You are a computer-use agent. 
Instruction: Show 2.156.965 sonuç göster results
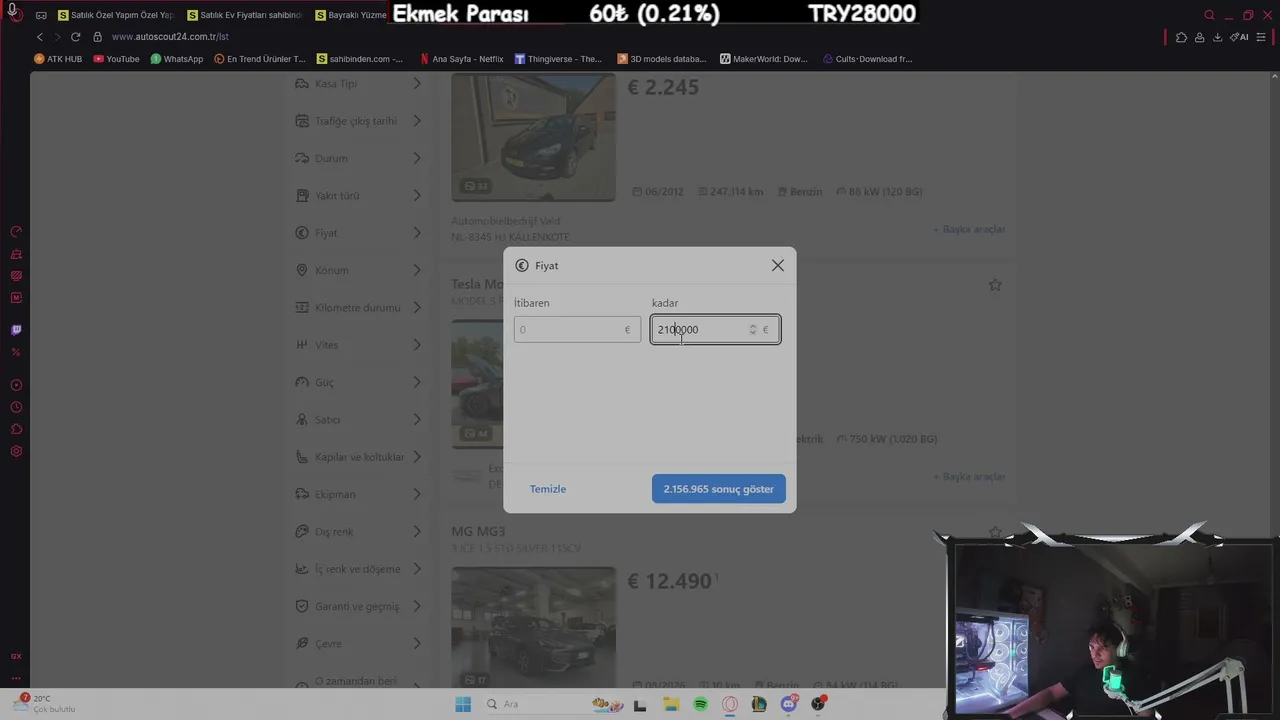(x=719, y=489)
